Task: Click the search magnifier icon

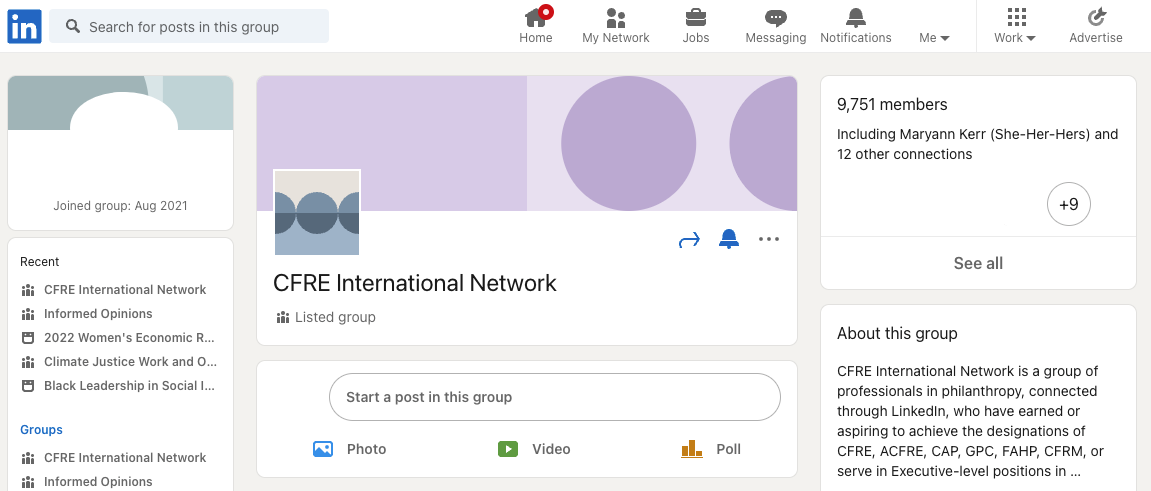Action: [x=73, y=26]
